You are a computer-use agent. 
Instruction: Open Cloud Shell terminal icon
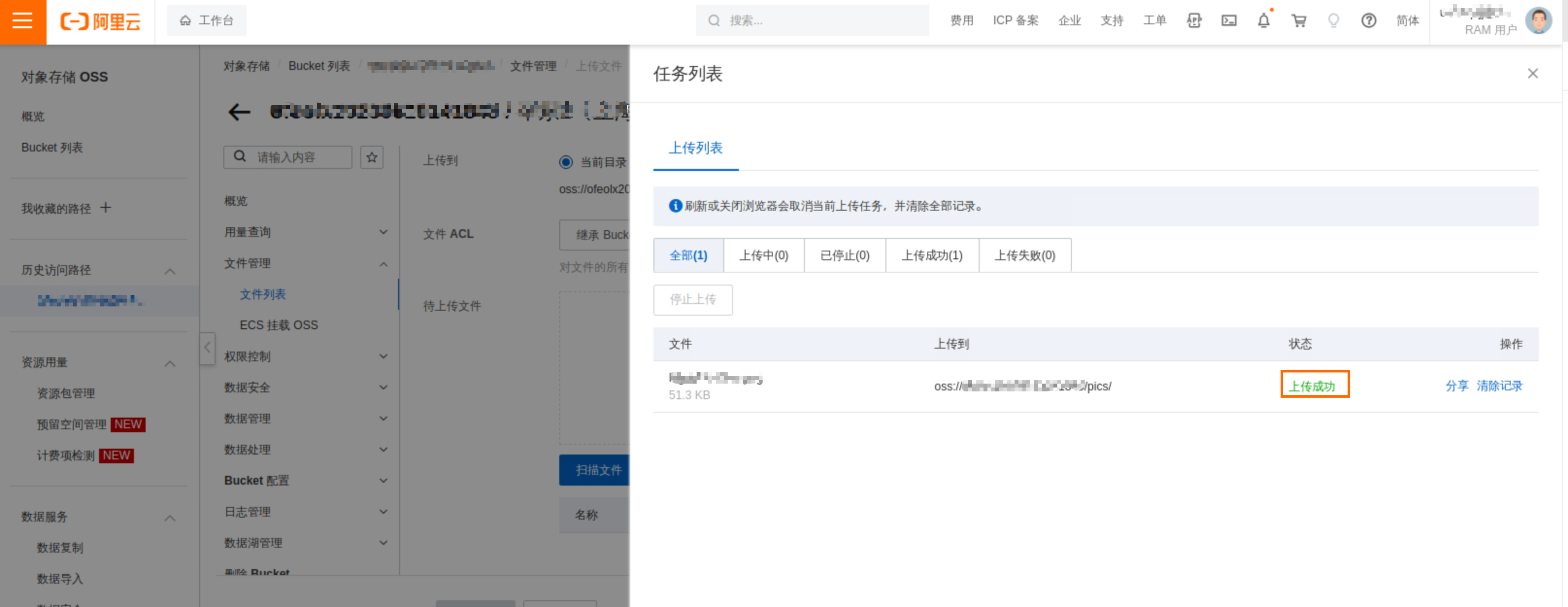(1228, 21)
